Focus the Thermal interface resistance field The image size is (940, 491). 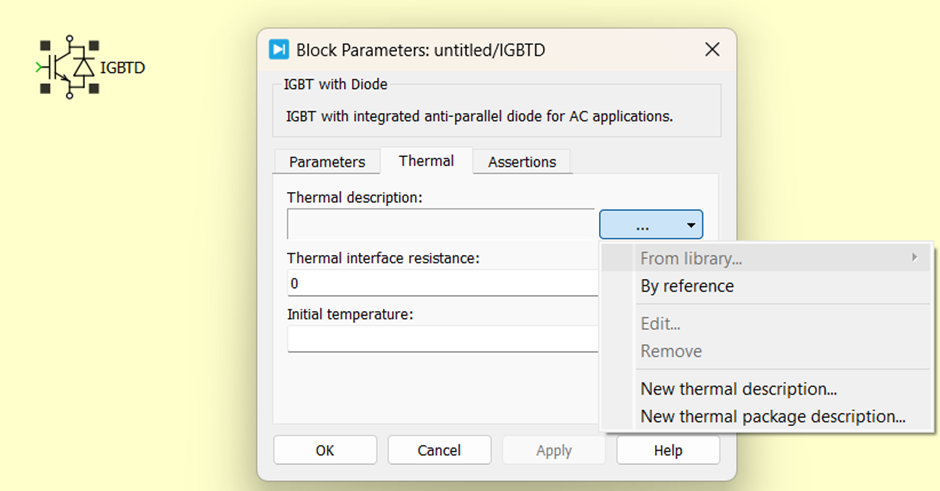click(441, 284)
